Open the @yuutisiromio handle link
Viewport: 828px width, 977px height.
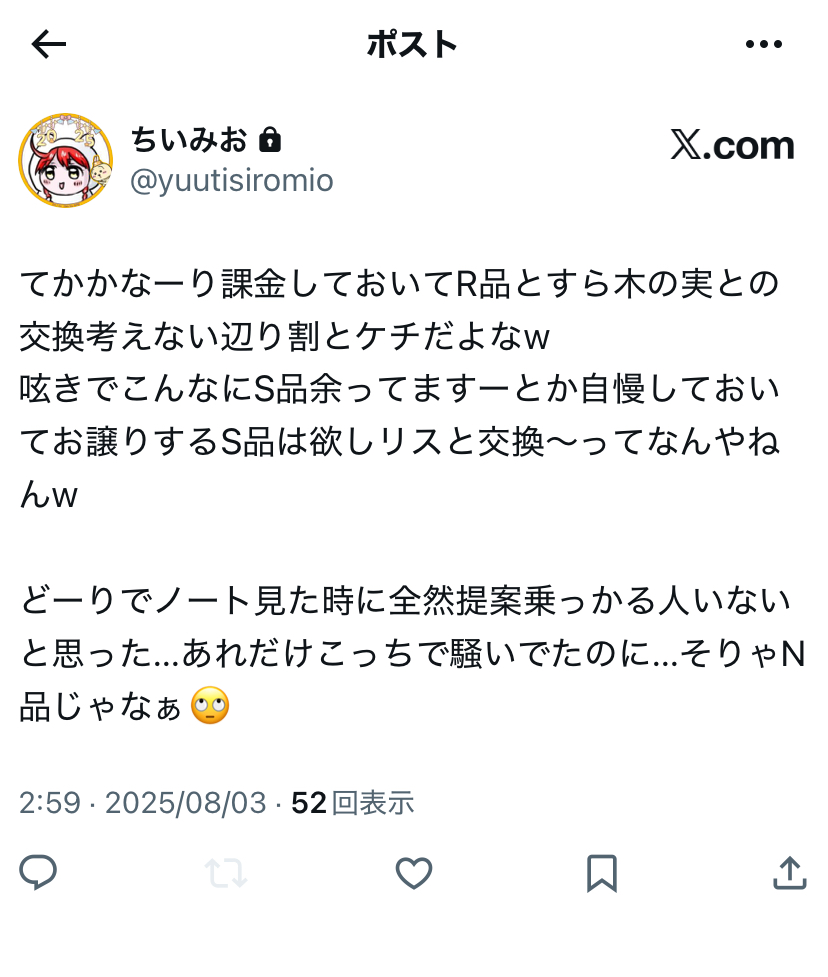(x=232, y=181)
